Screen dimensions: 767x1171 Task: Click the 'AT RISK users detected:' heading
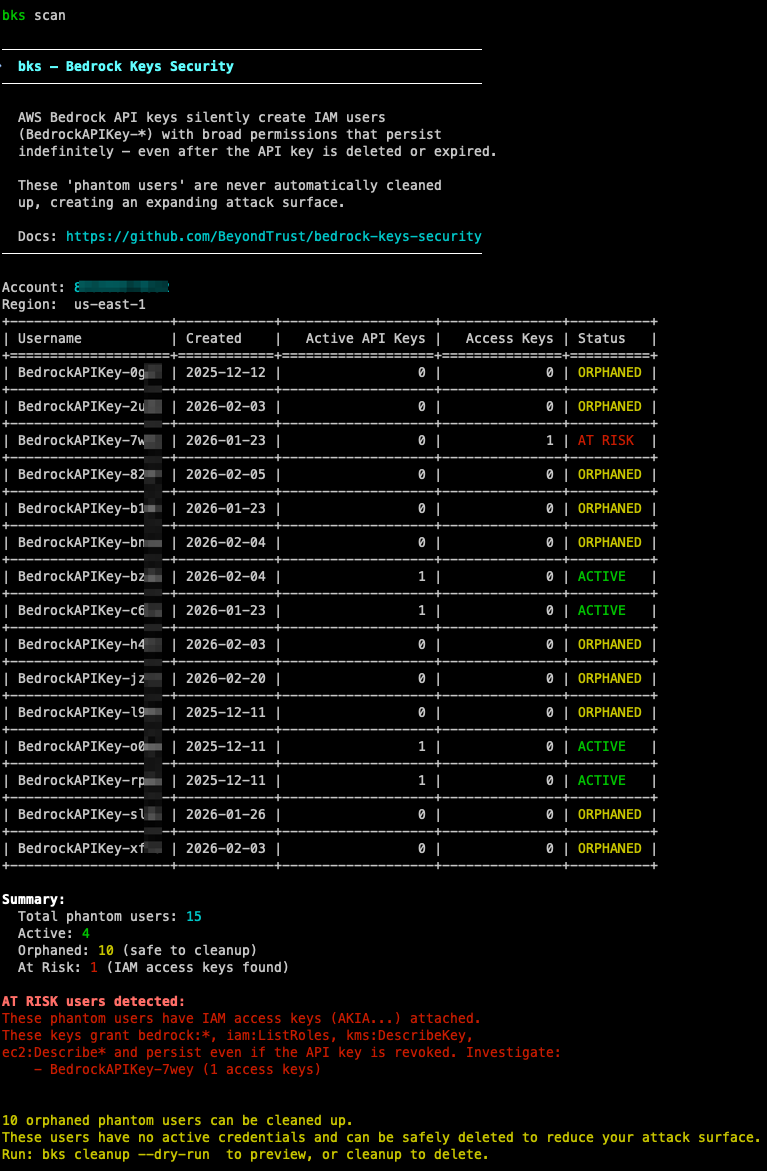pyautogui.click(x=93, y=1001)
